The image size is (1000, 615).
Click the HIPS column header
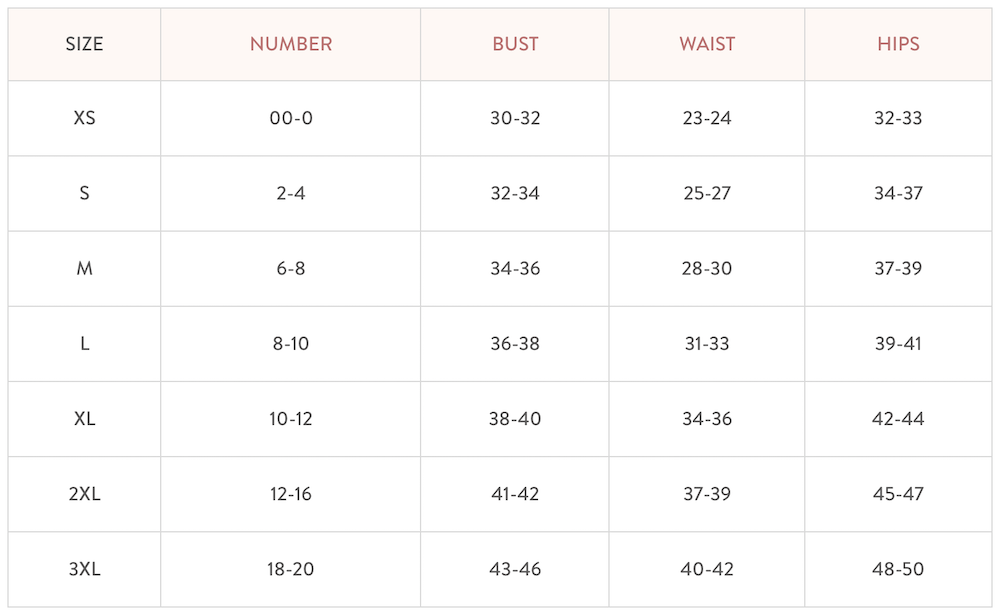pyautogui.click(x=899, y=44)
